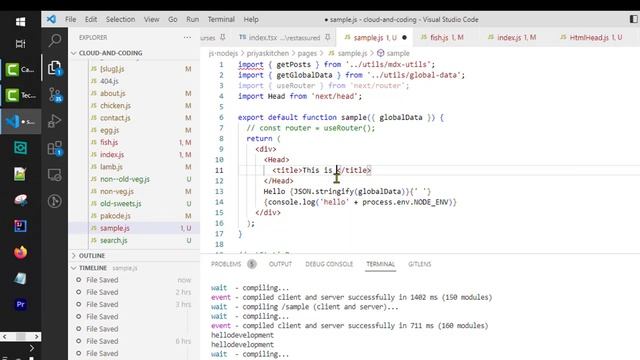Select the Terminal panel tab
Screen dimensions: 640x360
380,264
